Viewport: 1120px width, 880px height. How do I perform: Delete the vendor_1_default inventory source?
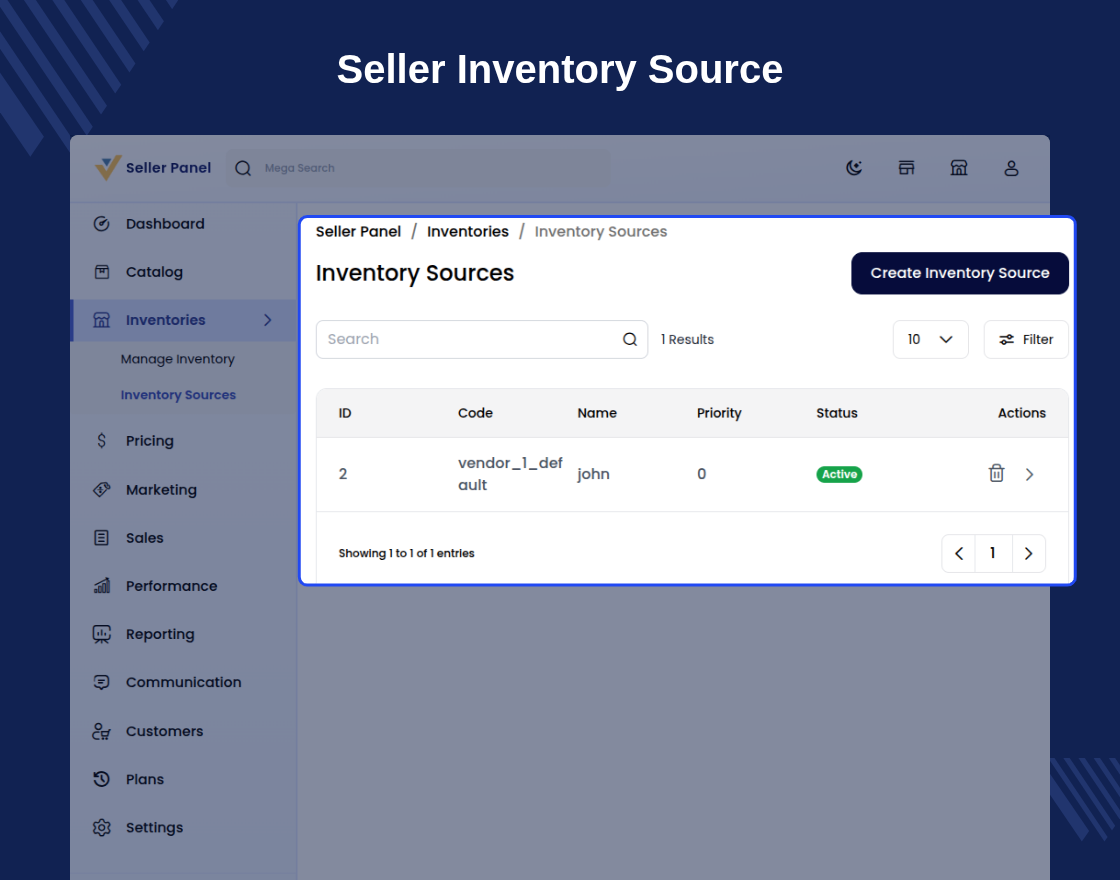pos(996,473)
